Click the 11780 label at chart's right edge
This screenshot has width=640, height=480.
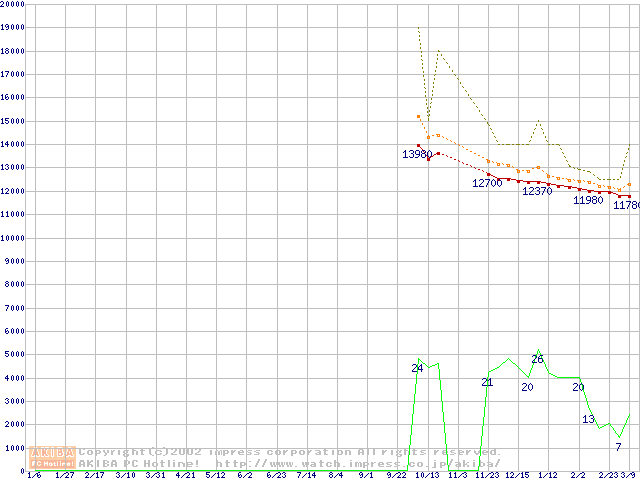626,205
